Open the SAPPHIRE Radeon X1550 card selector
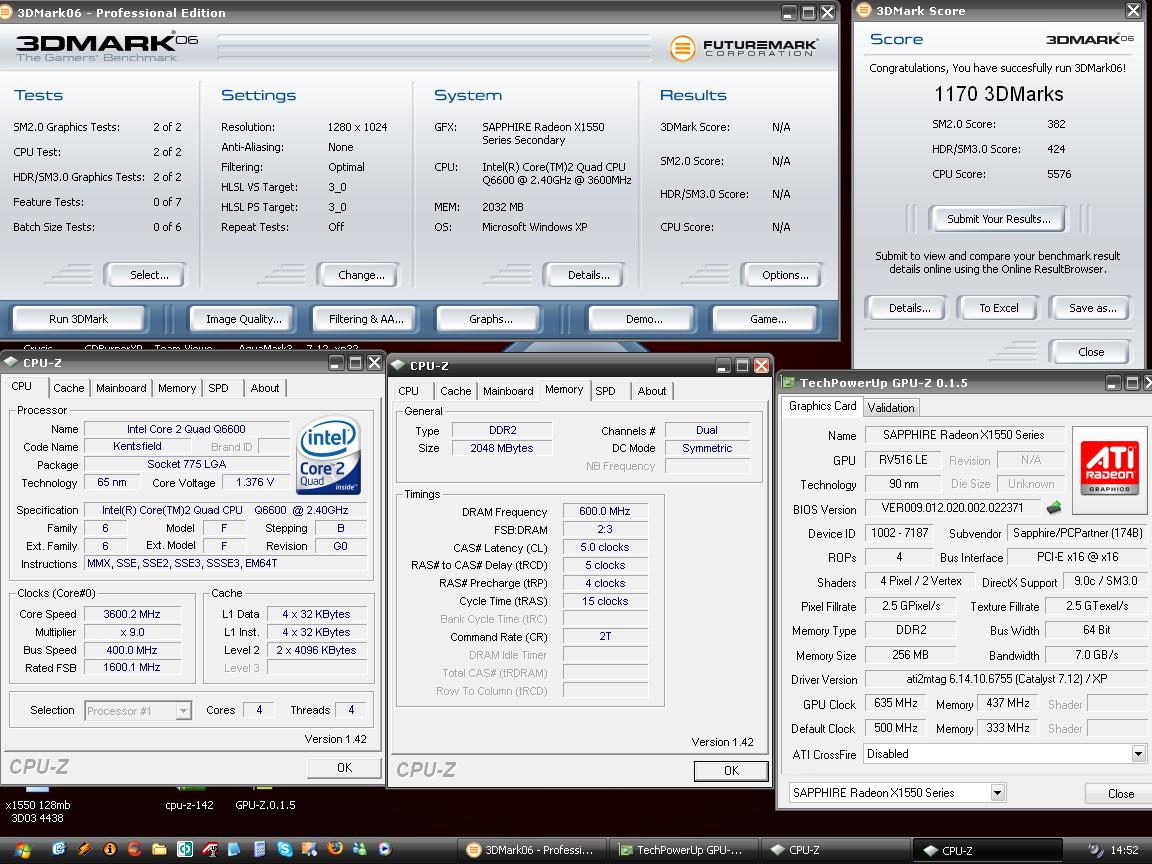The height and width of the screenshot is (864, 1152). click(x=897, y=793)
